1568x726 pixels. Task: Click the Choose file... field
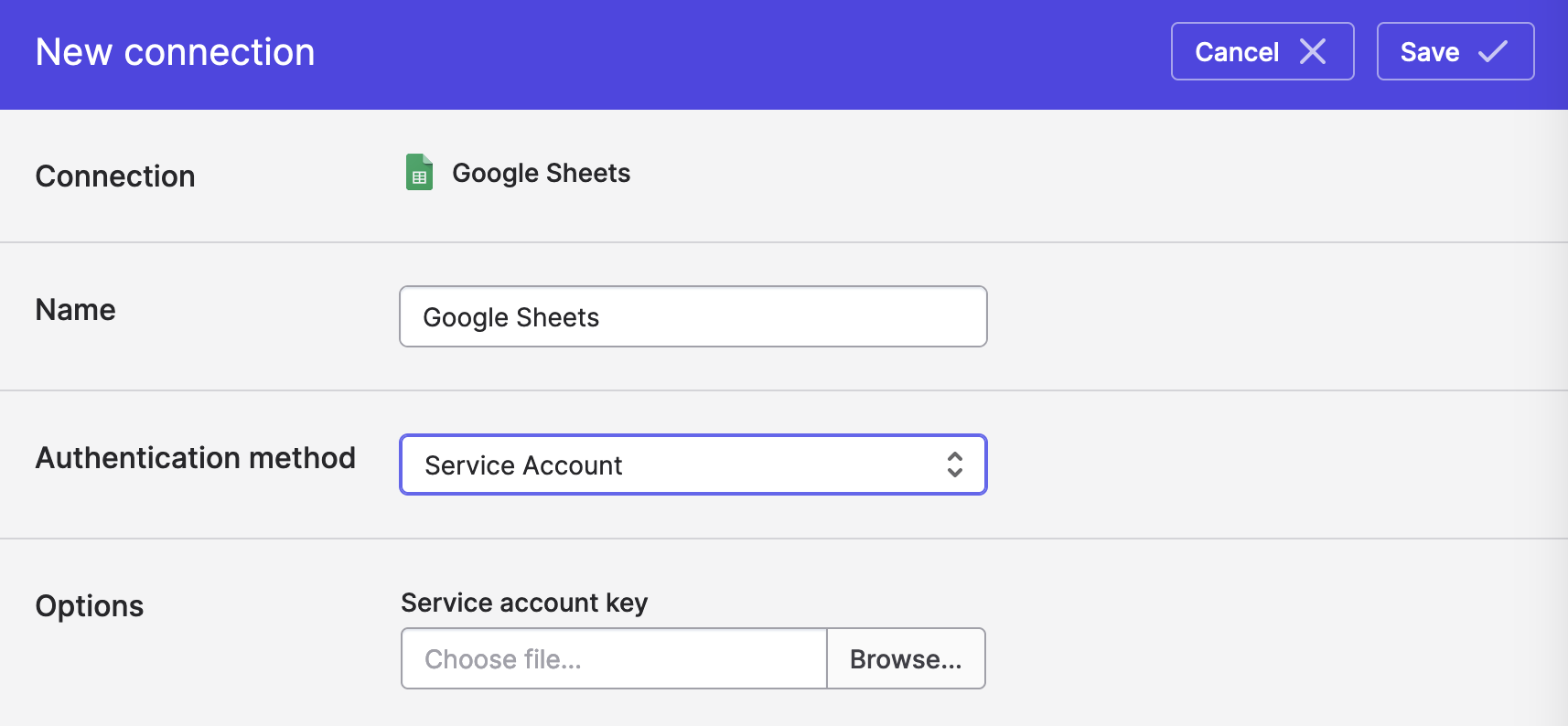pyautogui.click(x=614, y=658)
